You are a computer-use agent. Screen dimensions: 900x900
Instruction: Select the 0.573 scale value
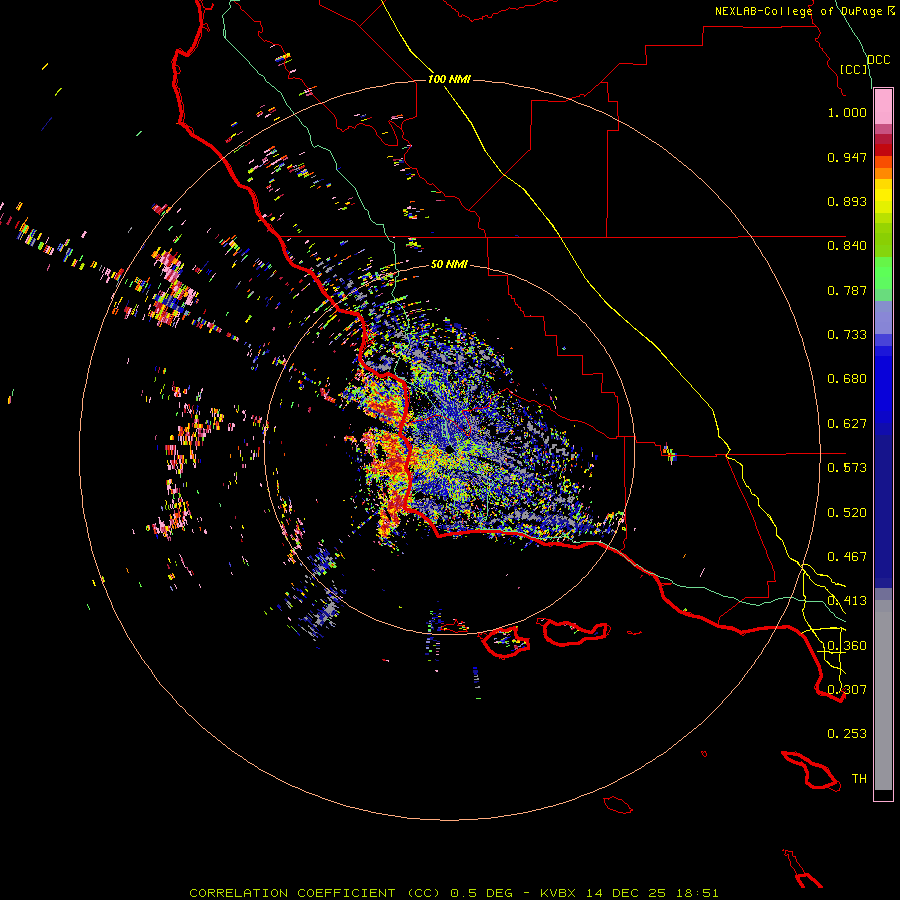(847, 468)
